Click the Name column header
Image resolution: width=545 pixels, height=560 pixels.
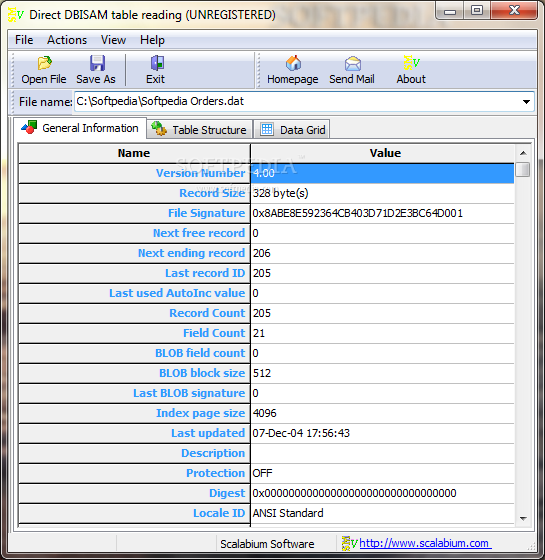click(134, 153)
